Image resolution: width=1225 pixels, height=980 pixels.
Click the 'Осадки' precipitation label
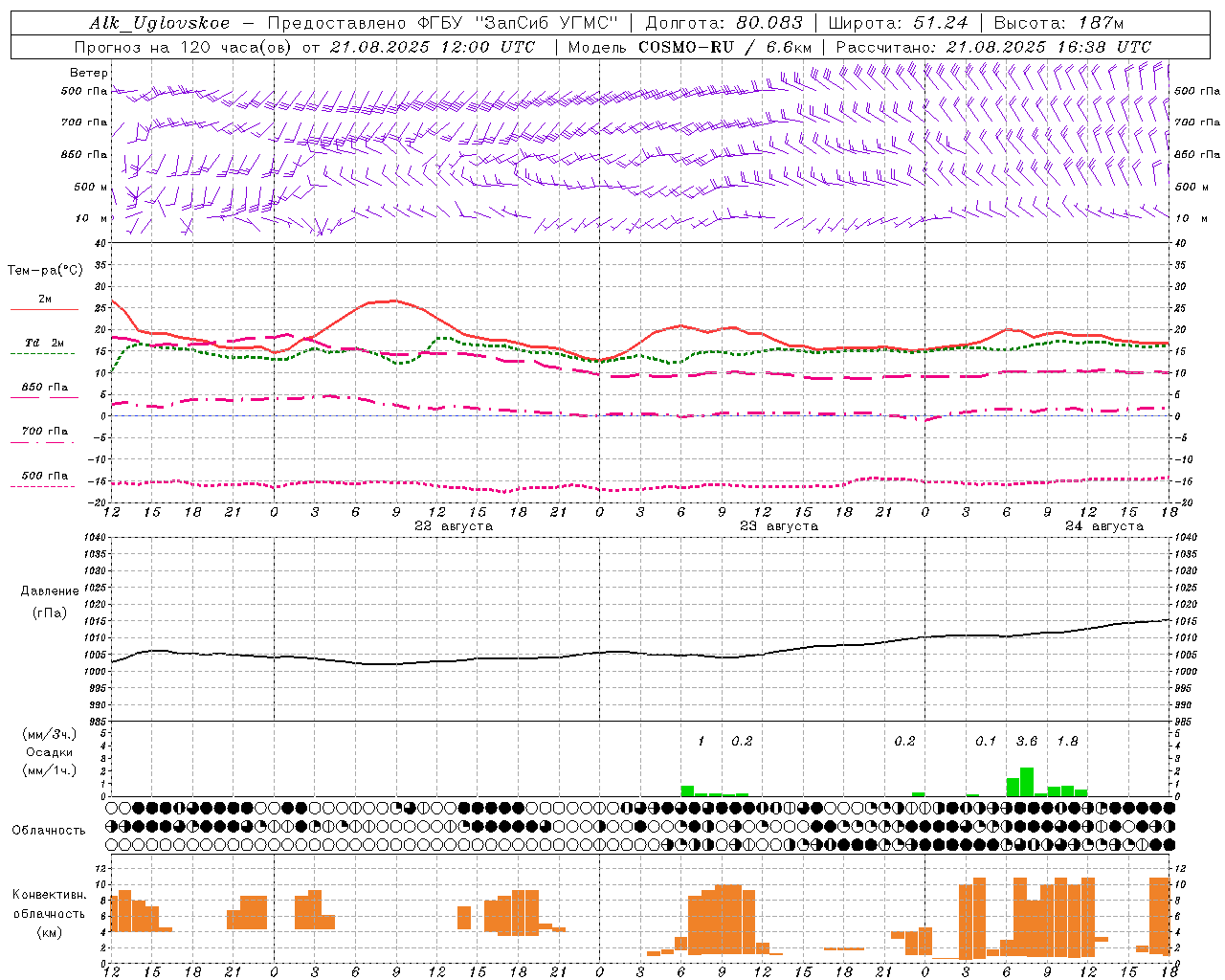tap(50, 752)
